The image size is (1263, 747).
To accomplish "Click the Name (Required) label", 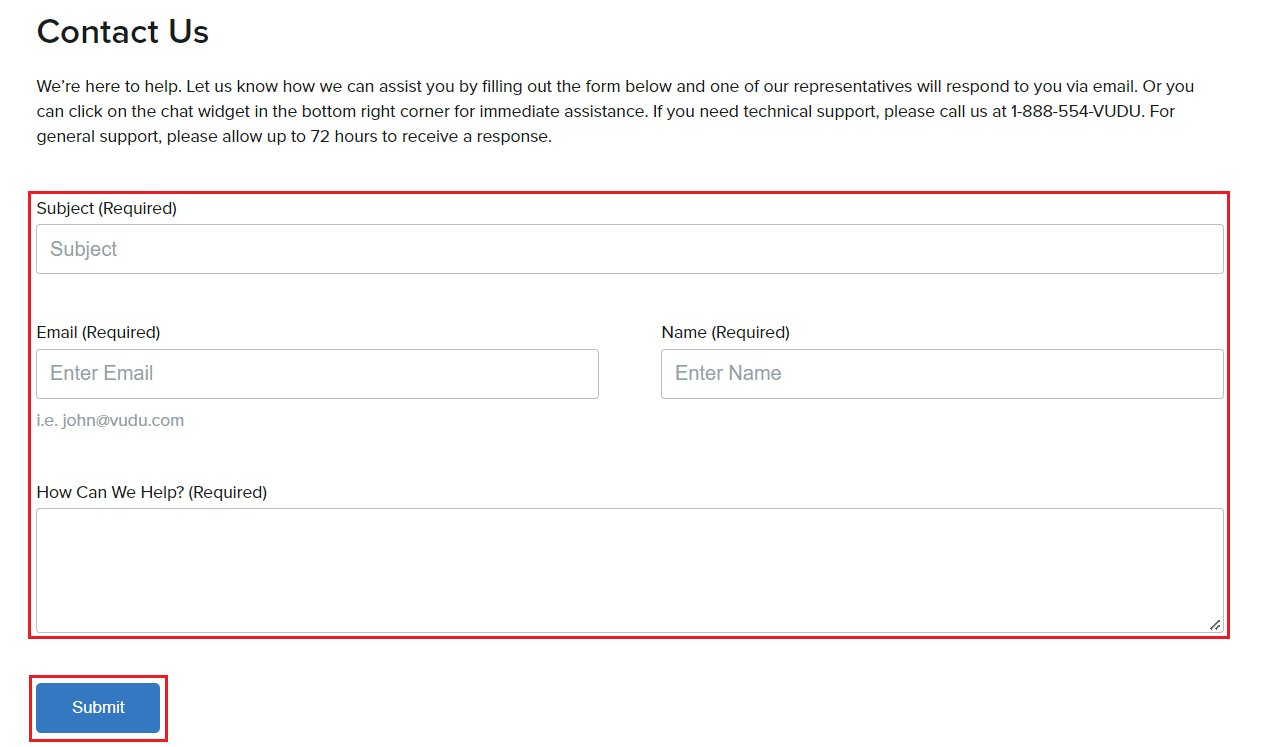I will coord(725,332).
